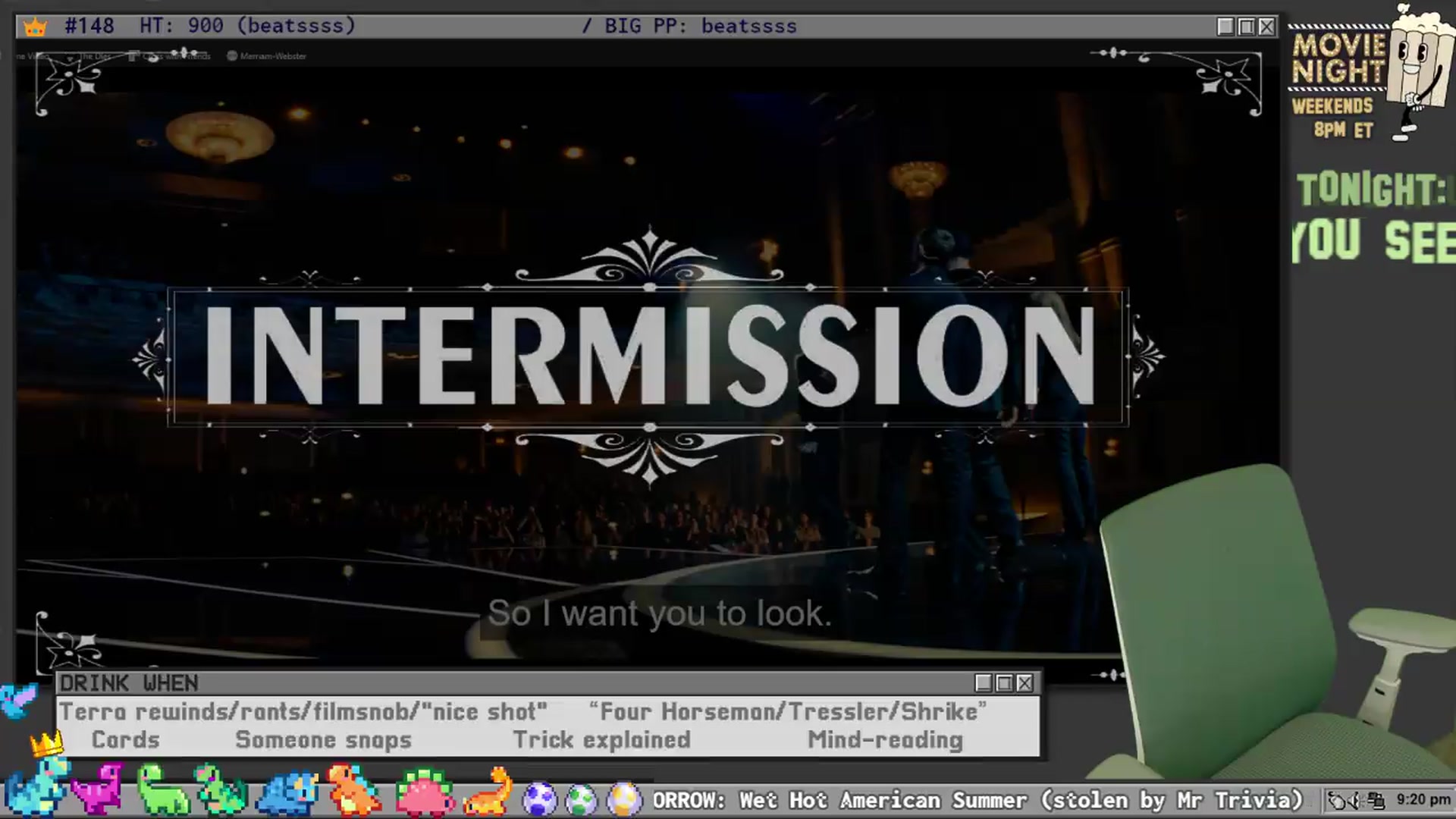Minimize the DRINK WHEN window
1456x819 pixels.
click(x=984, y=683)
